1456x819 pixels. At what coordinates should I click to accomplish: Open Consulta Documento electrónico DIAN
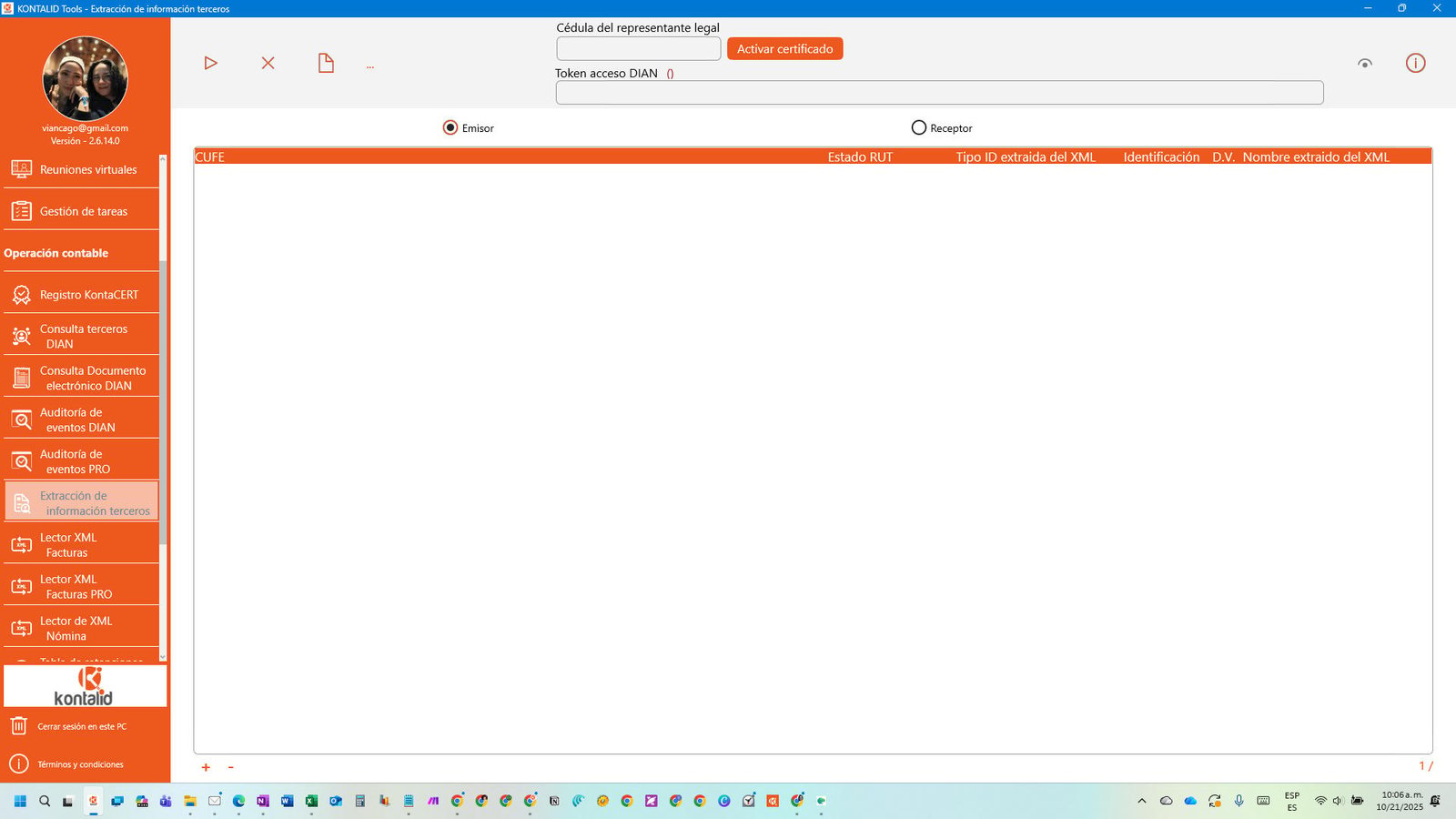pyautogui.click(x=81, y=378)
